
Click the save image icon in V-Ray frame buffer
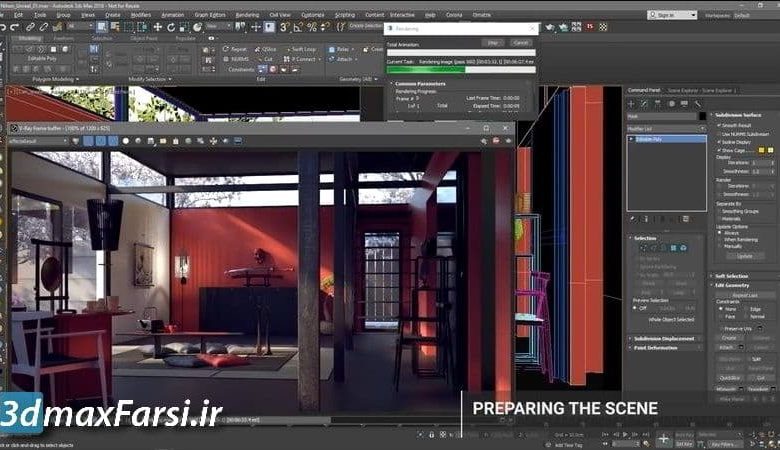pyautogui.click(x=151, y=141)
